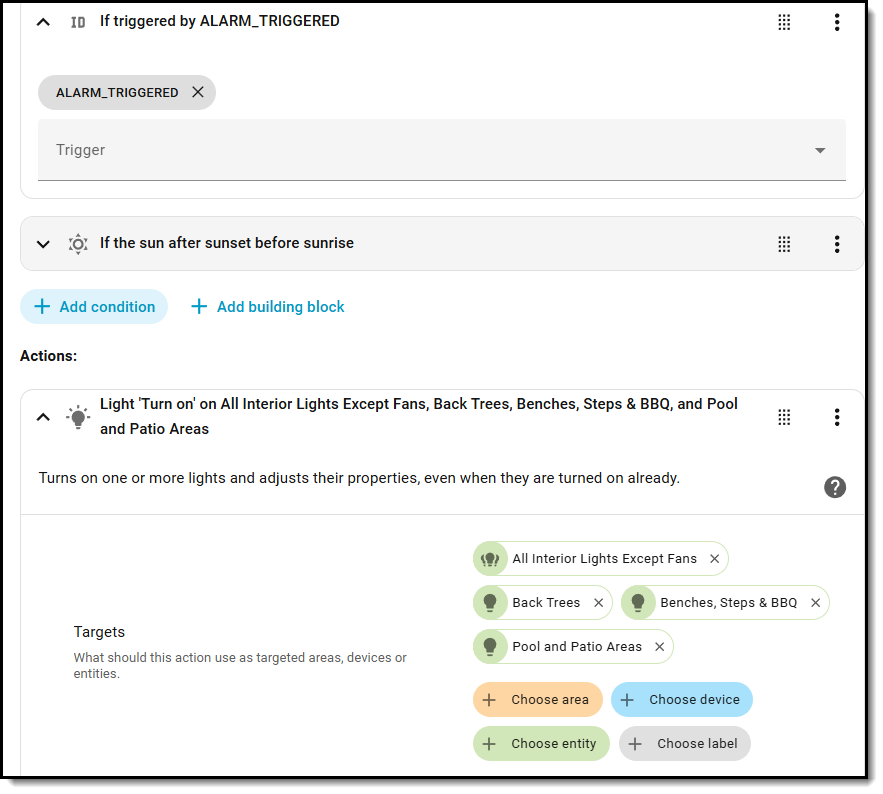Collapse the ALARM_TRIGGERED condition
The height and width of the screenshot is (794, 883).
[x=43, y=22]
